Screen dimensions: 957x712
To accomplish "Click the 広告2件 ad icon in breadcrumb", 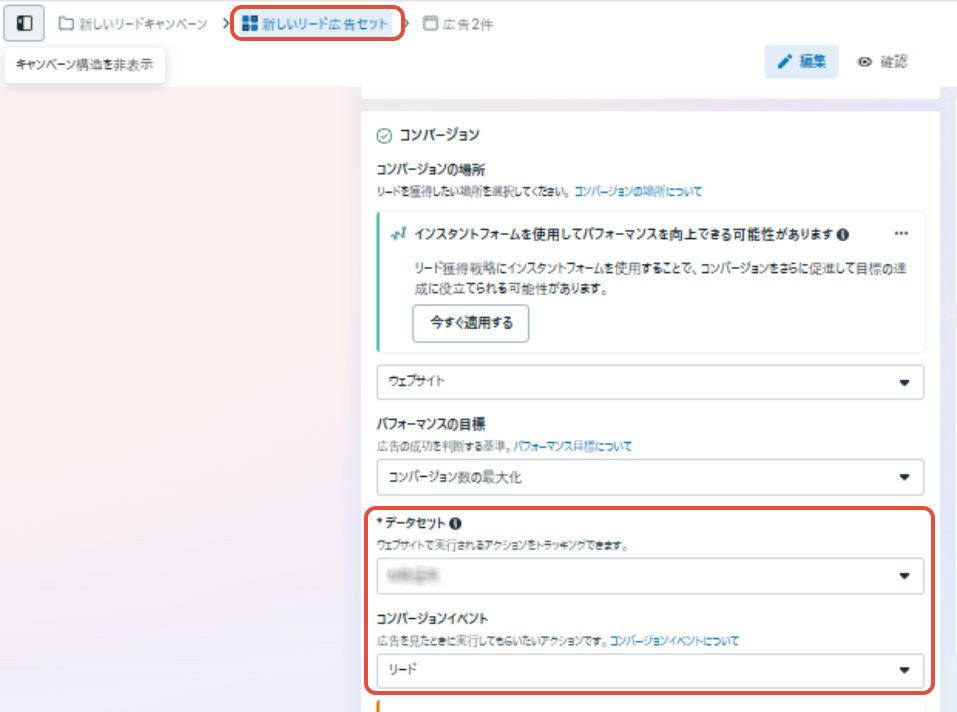I will [x=430, y=23].
